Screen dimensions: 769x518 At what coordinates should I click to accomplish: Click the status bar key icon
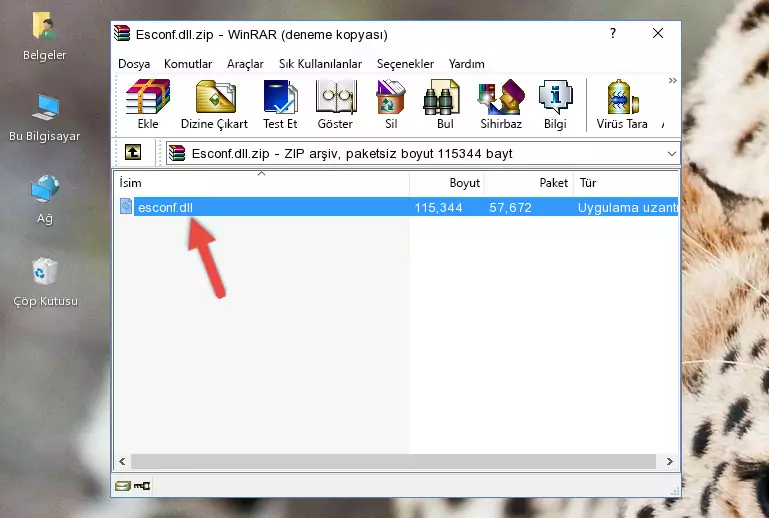pos(142,486)
